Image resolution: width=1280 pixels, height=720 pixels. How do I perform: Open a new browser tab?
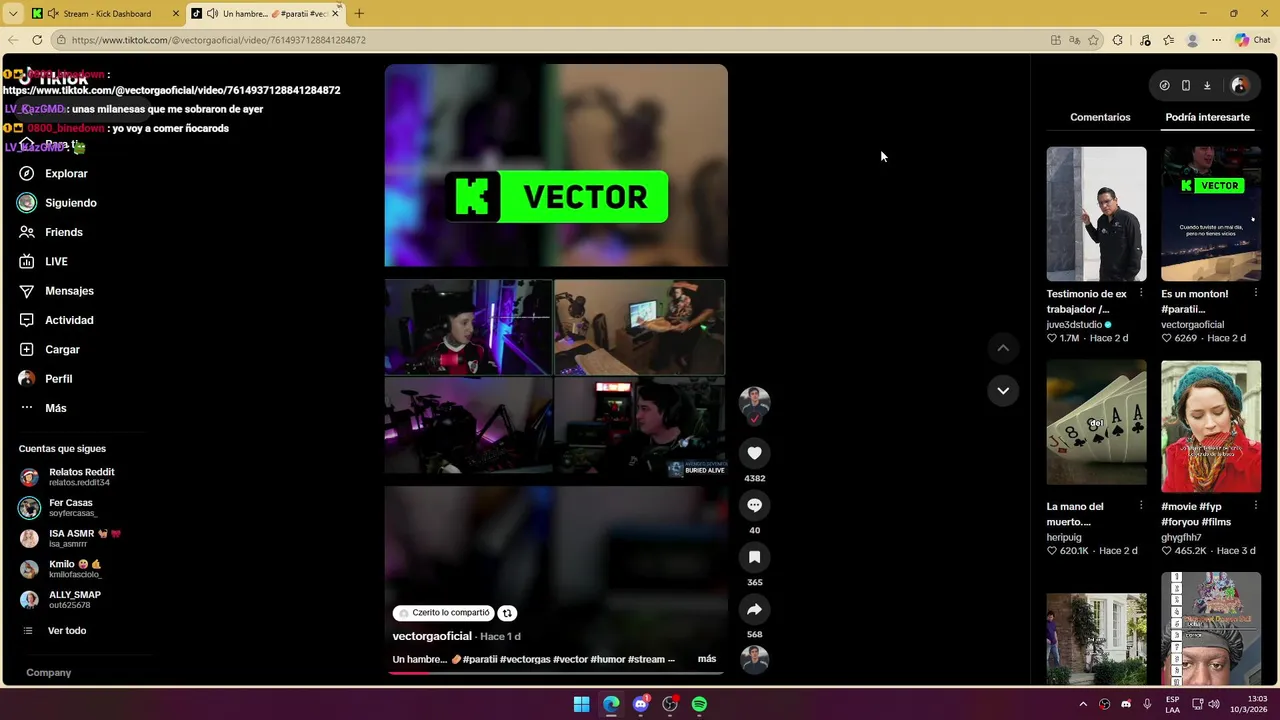(x=359, y=14)
